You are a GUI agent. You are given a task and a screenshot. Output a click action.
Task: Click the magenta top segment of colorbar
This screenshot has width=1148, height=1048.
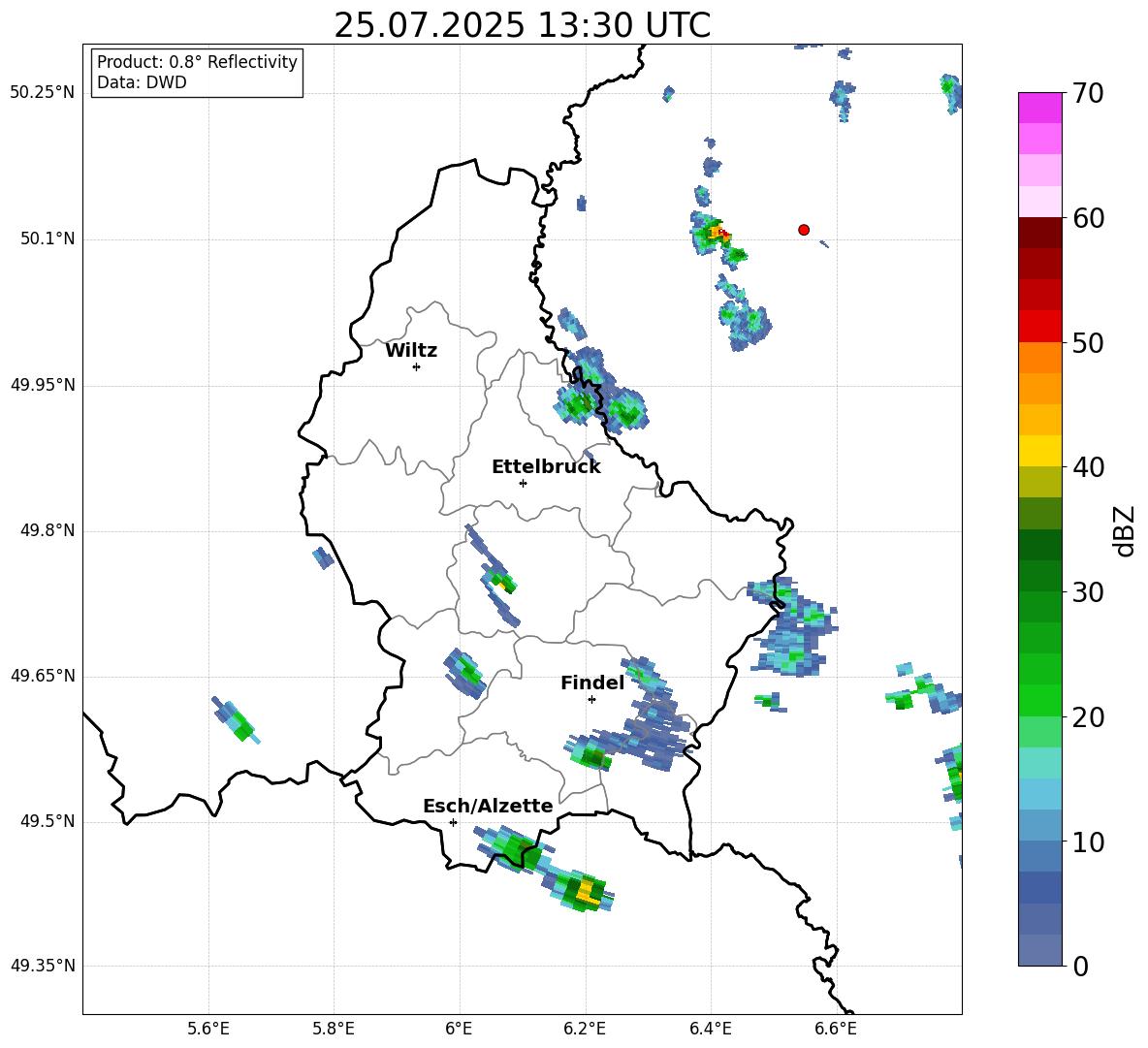pos(1039,109)
